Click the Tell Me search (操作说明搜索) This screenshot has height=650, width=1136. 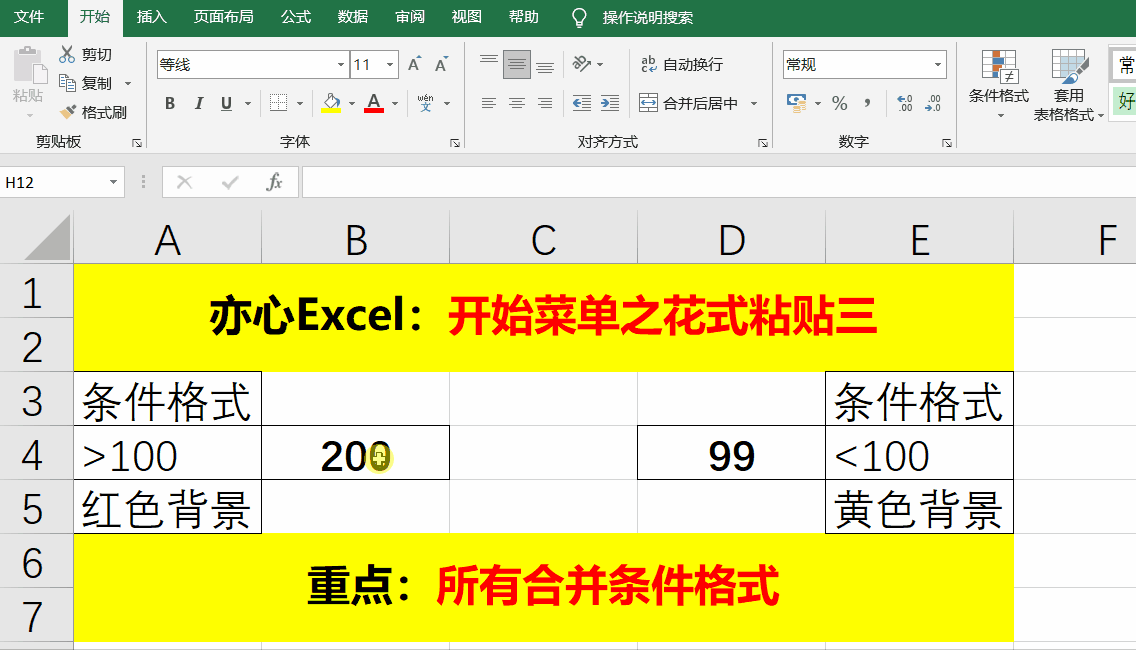tap(648, 17)
